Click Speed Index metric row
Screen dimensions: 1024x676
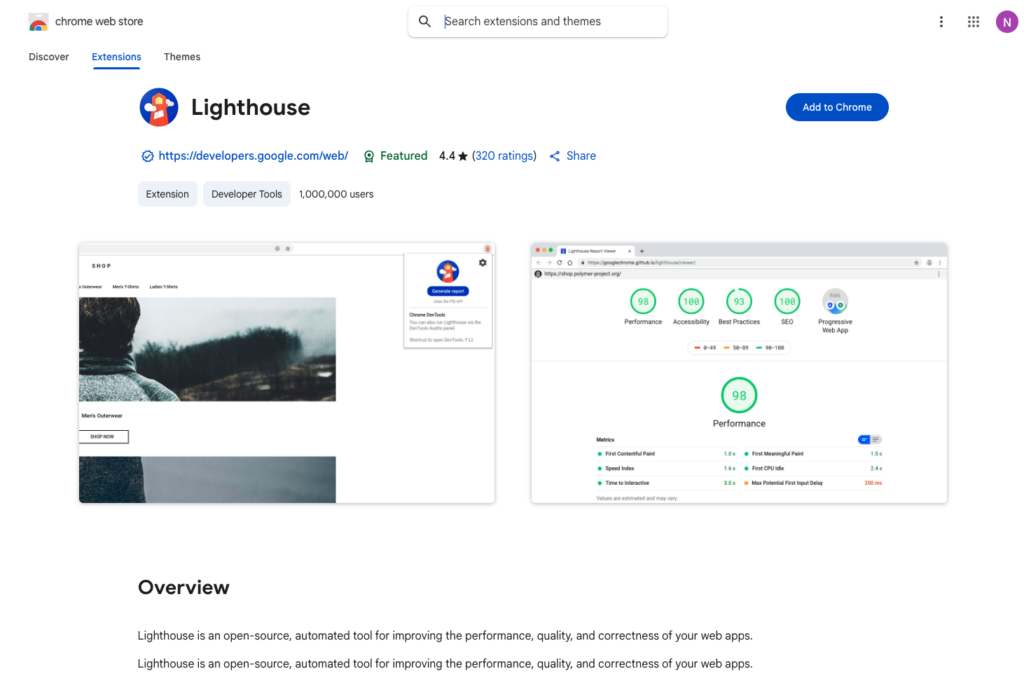click(x=666, y=468)
